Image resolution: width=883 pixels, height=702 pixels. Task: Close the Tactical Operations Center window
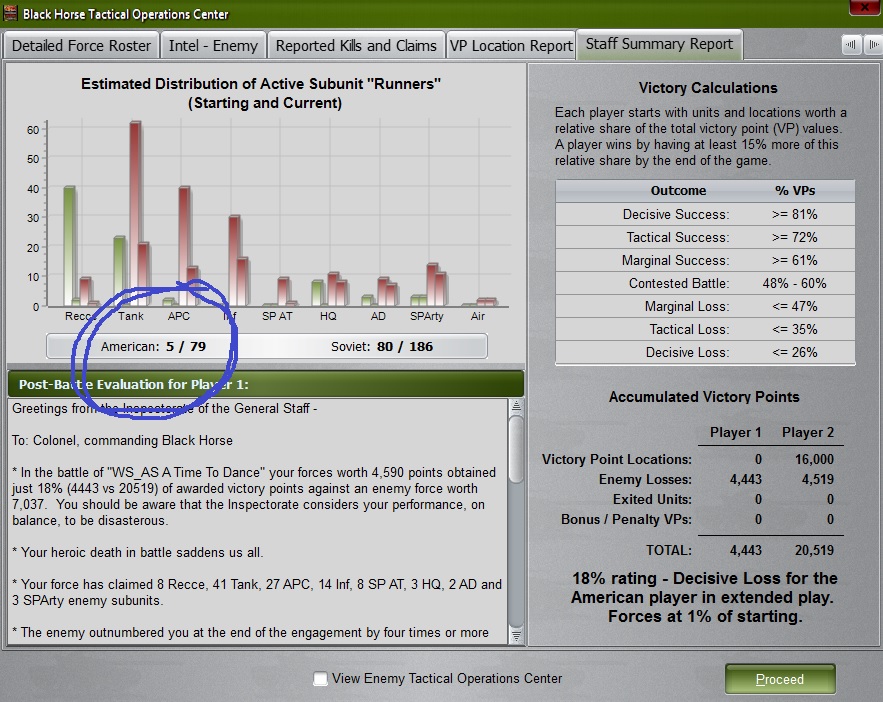point(866,7)
